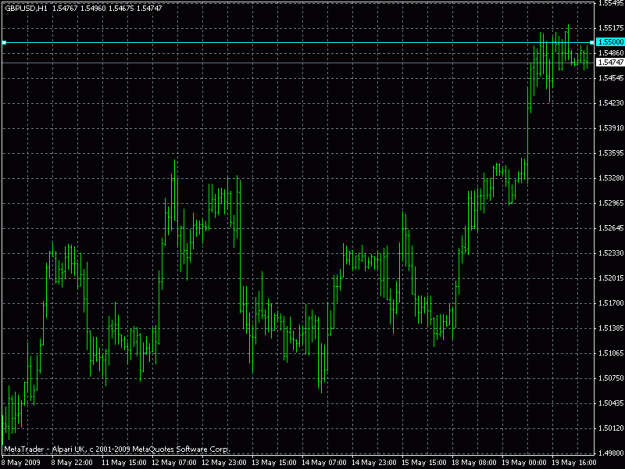Click the 1.51385 price axis label

(611, 328)
